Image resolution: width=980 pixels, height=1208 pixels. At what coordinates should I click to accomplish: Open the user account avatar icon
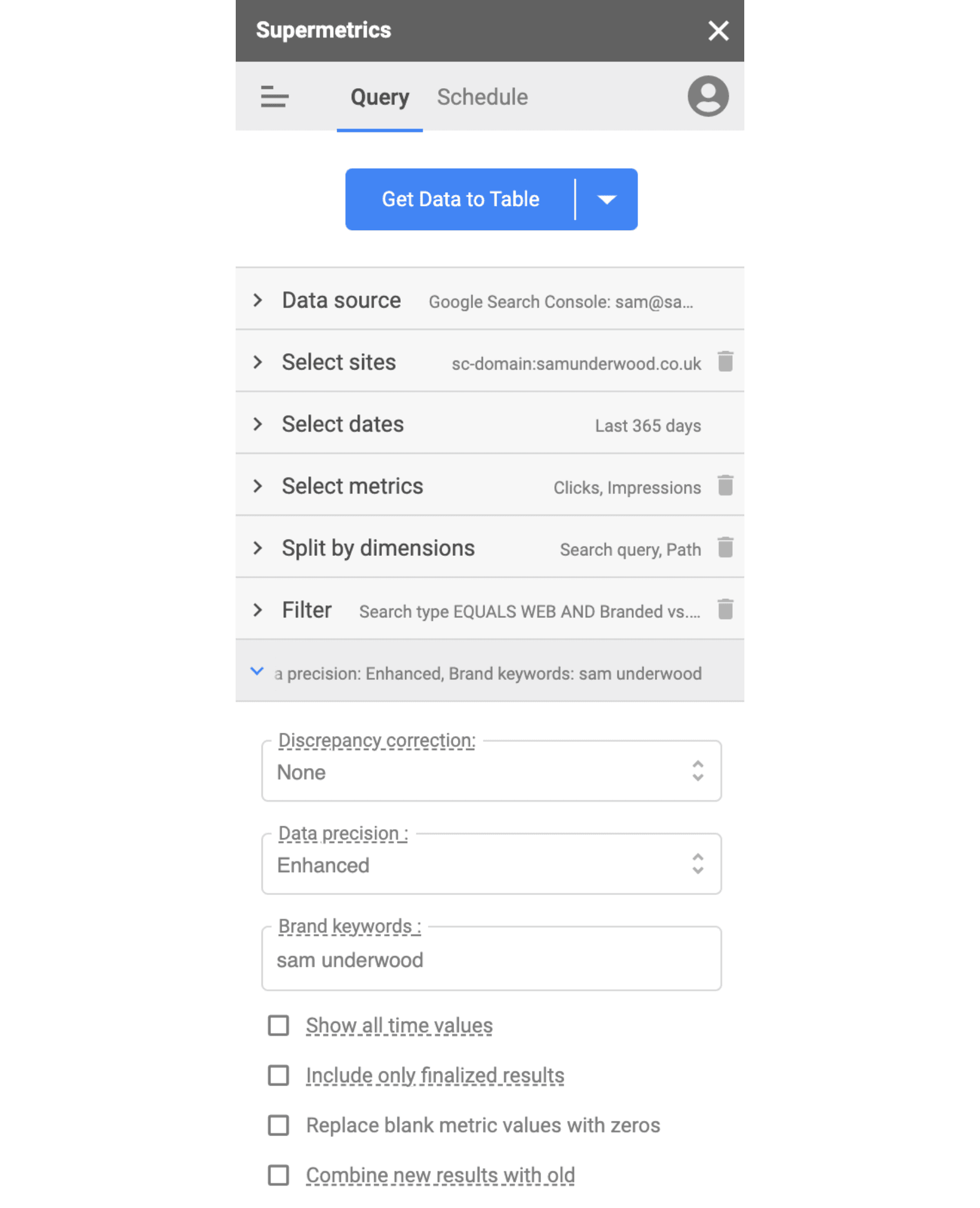(x=708, y=96)
